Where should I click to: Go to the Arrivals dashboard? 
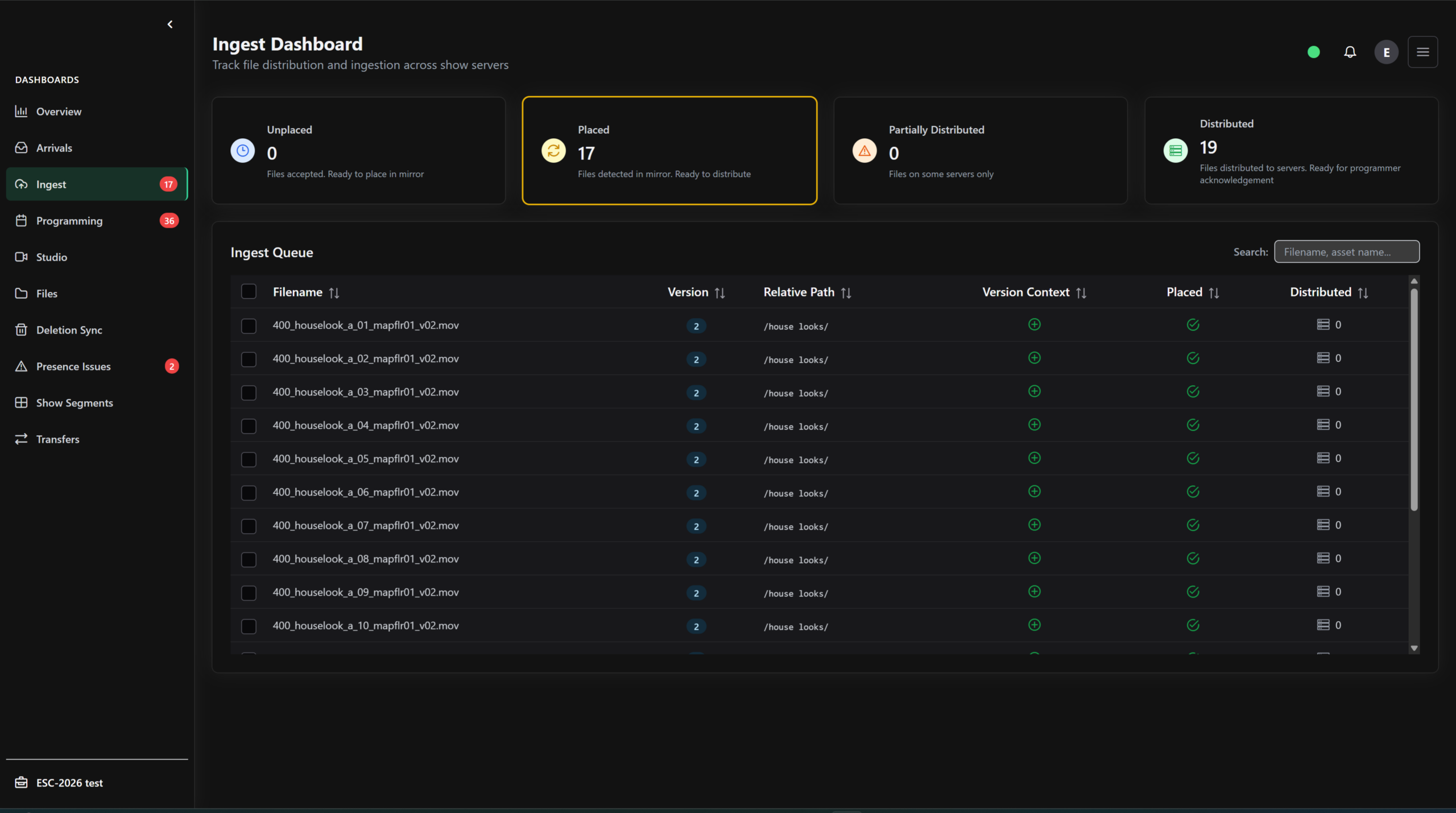pyautogui.click(x=97, y=148)
